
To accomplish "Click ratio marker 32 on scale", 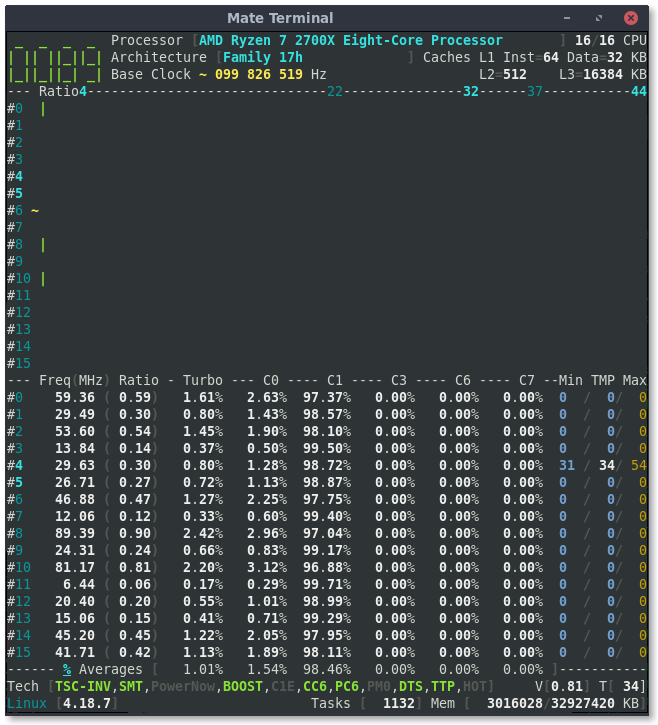I will coord(471,92).
